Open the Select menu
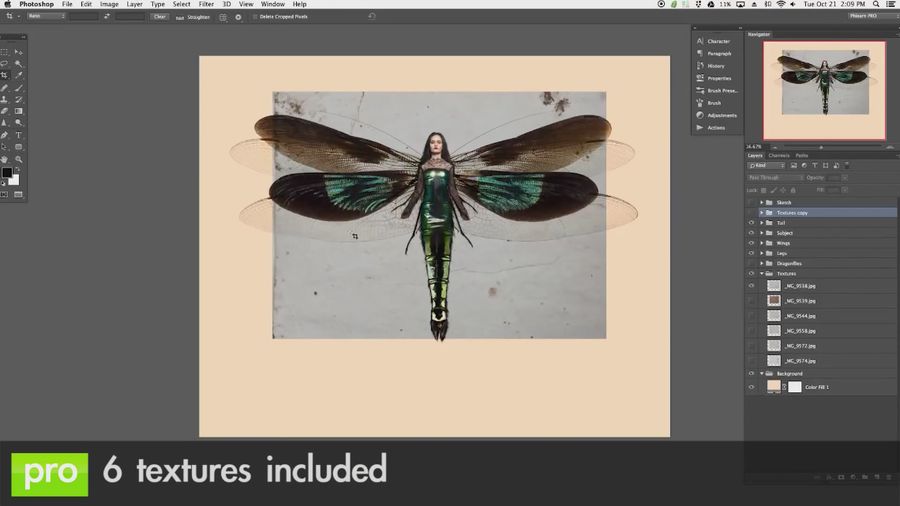The width and height of the screenshot is (900, 506). click(181, 4)
